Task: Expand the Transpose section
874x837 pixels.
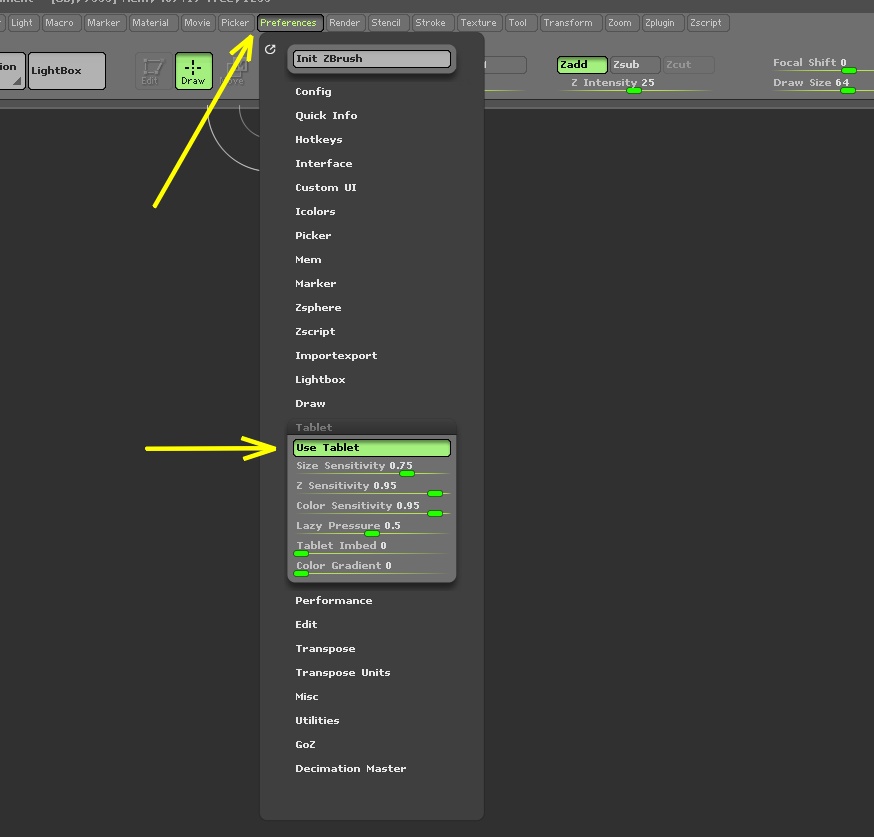Action: click(326, 648)
